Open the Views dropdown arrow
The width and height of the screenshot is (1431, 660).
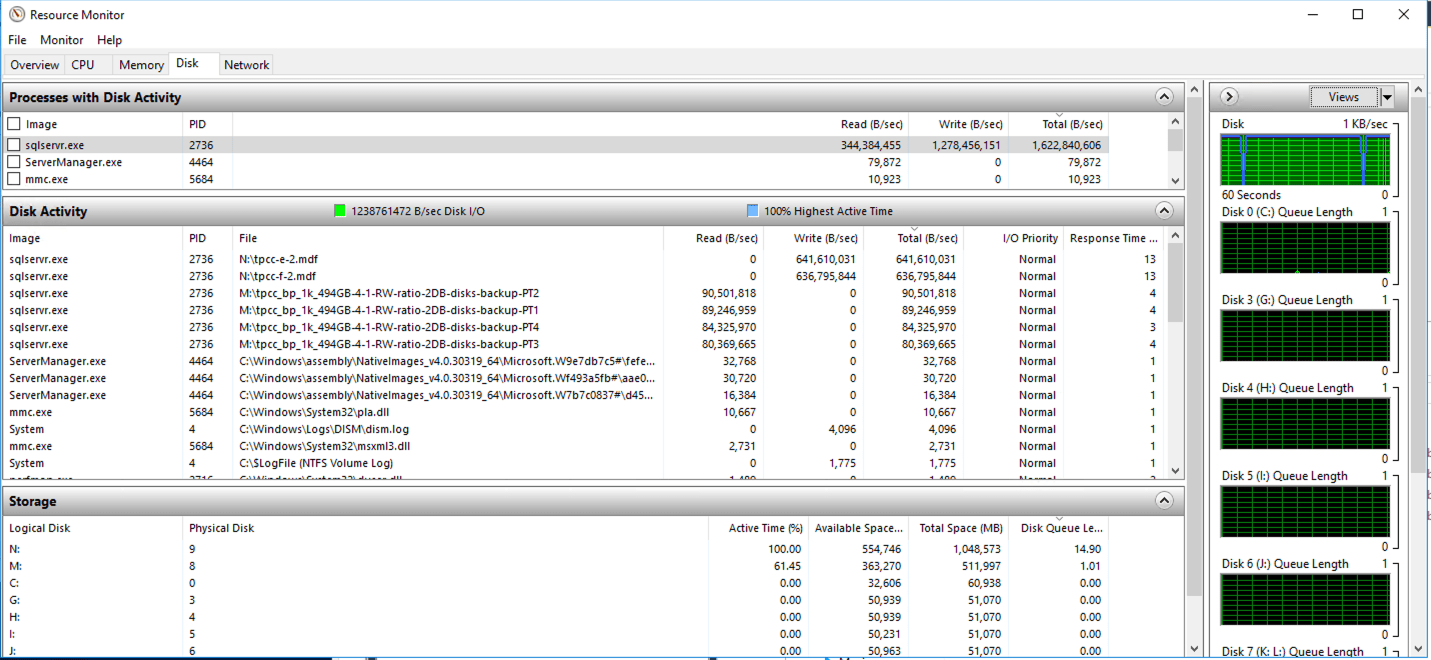1387,96
